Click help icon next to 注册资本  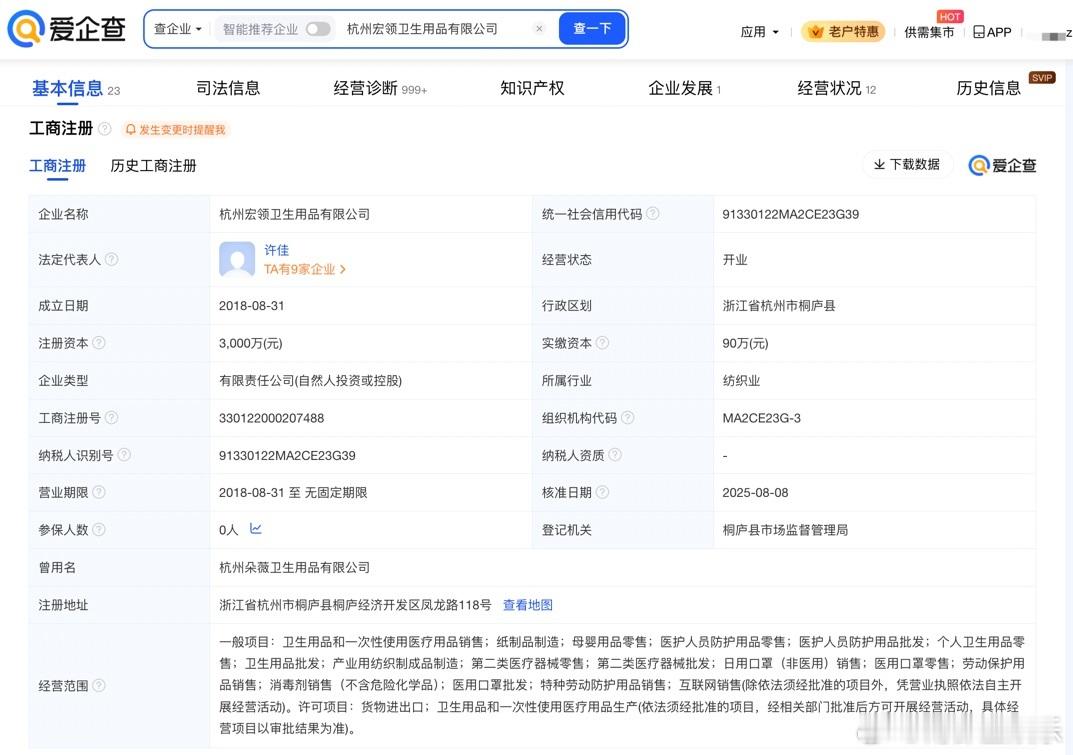click(x=99, y=342)
